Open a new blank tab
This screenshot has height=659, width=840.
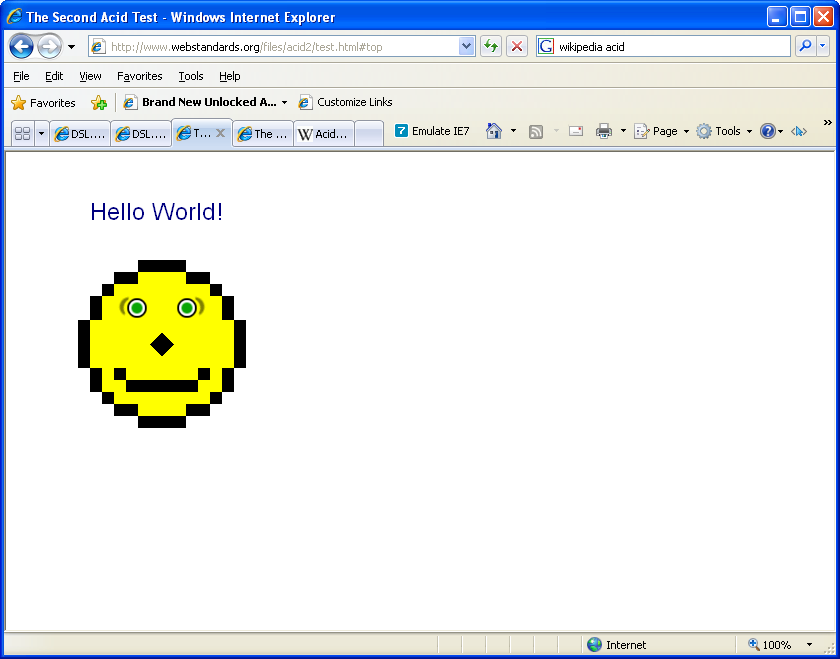pyautogui.click(x=369, y=133)
